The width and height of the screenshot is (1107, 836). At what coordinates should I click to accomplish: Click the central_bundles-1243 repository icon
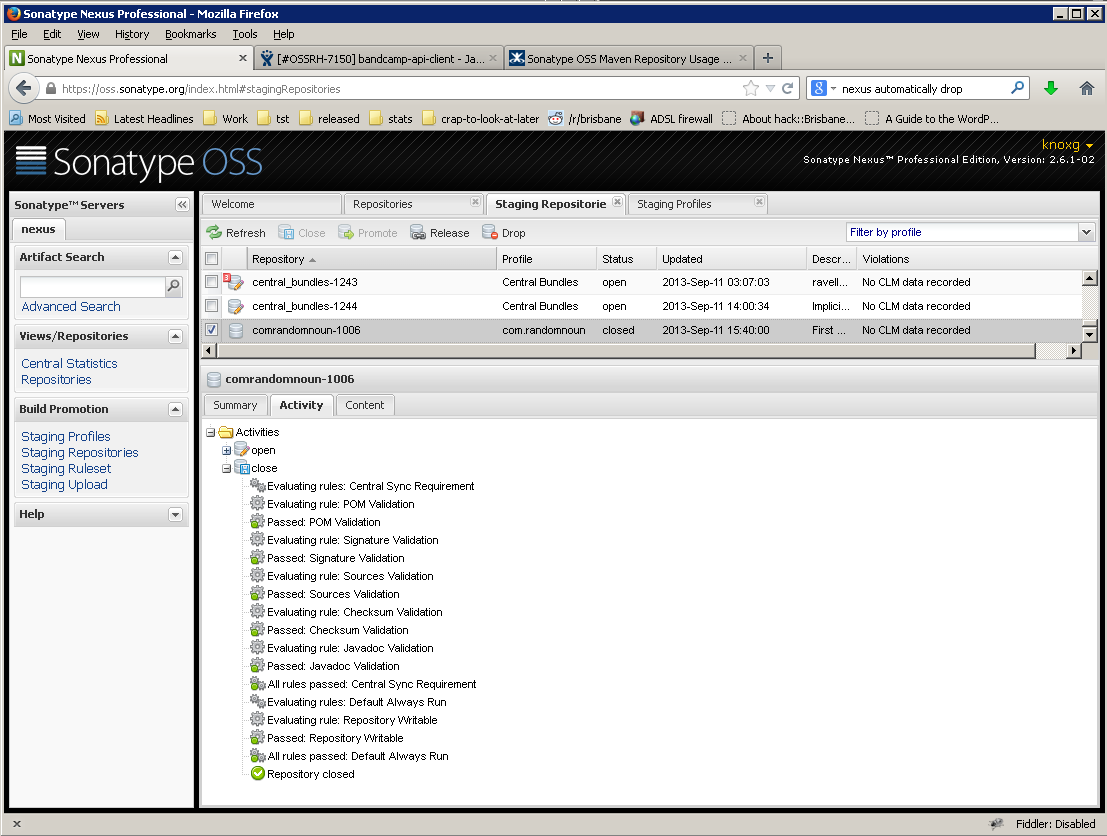pyautogui.click(x=234, y=282)
